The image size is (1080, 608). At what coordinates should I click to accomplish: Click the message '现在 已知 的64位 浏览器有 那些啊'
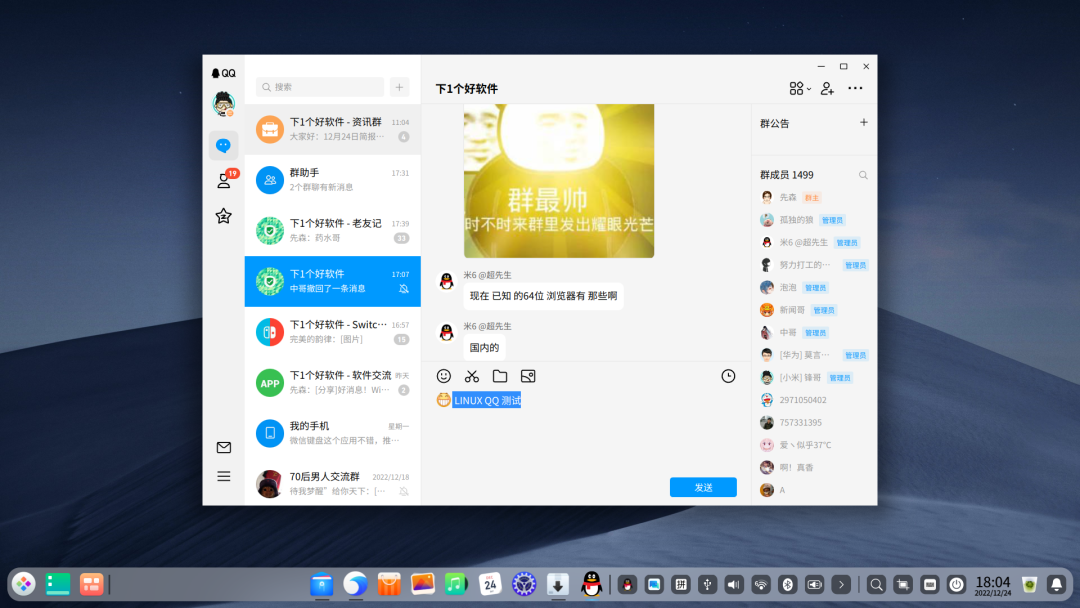click(x=543, y=296)
